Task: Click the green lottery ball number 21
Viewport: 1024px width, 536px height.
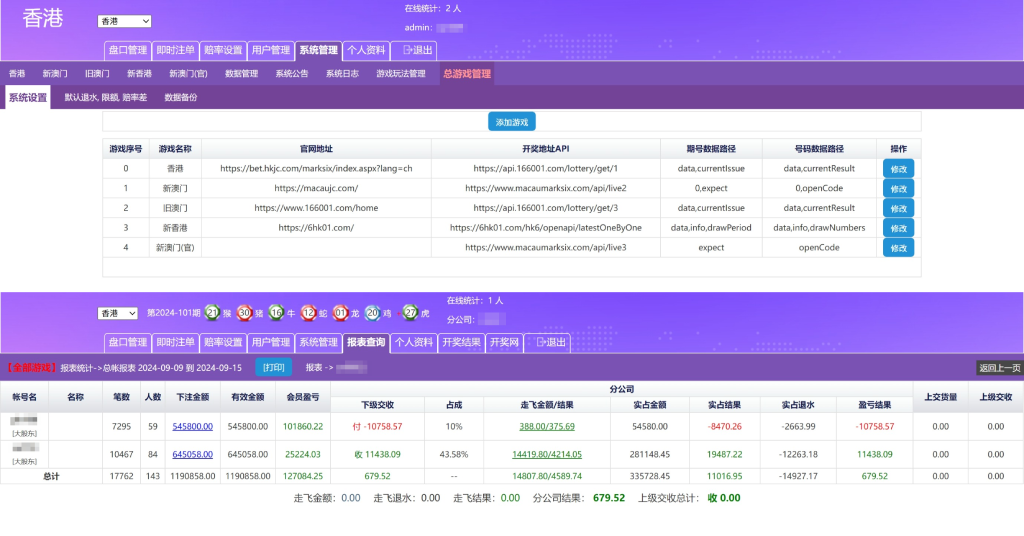Action: click(x=212, y=313)
